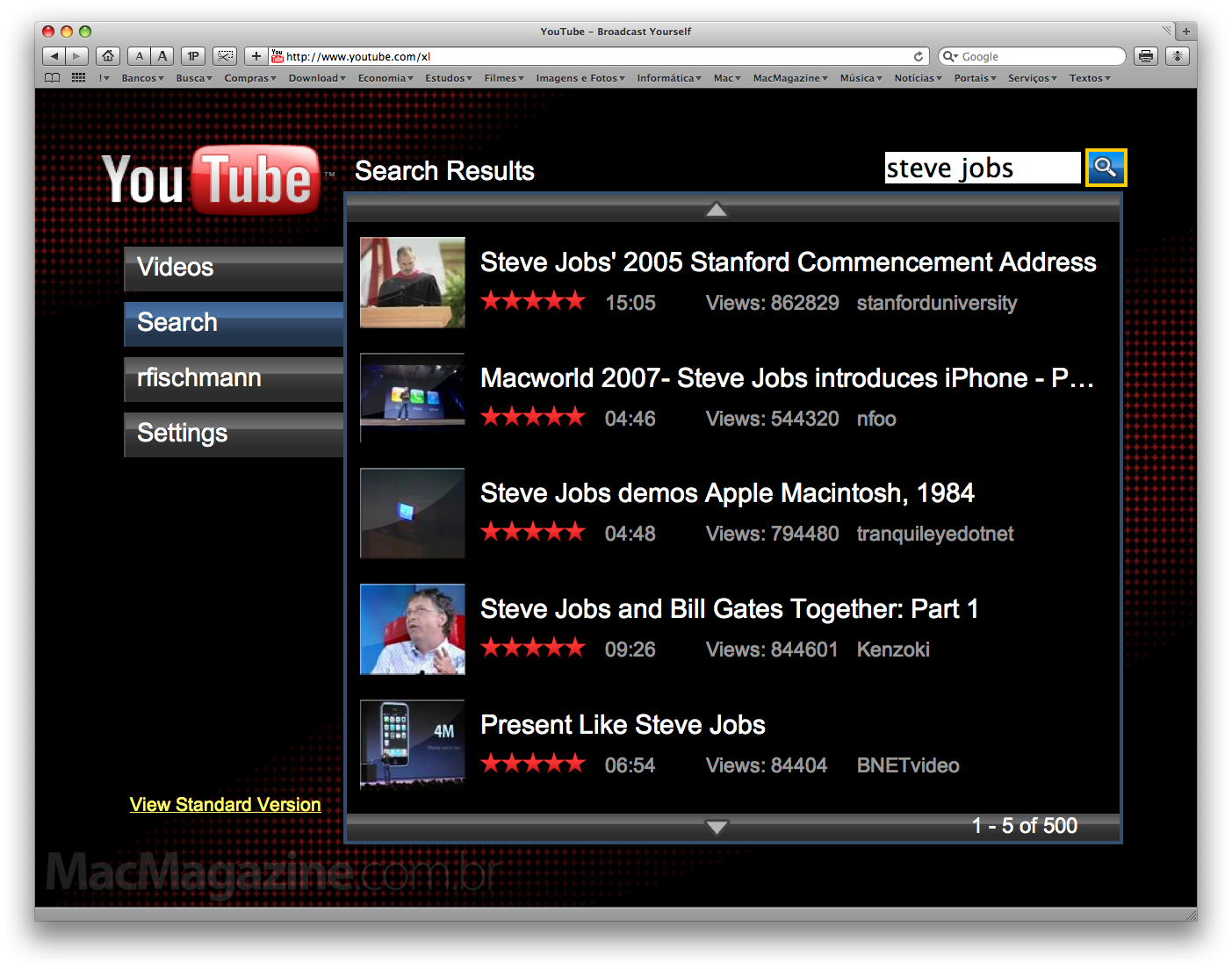Screen dimensions: 1232x969
Task: Click the bug report toolbar icon
Action: coord(1178,56)
